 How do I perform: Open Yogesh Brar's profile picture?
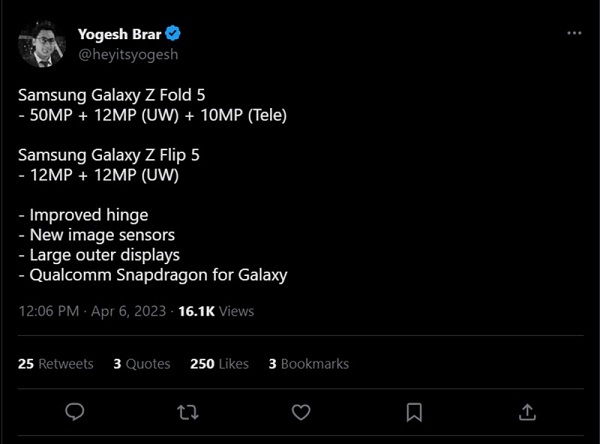click(42, 44)
